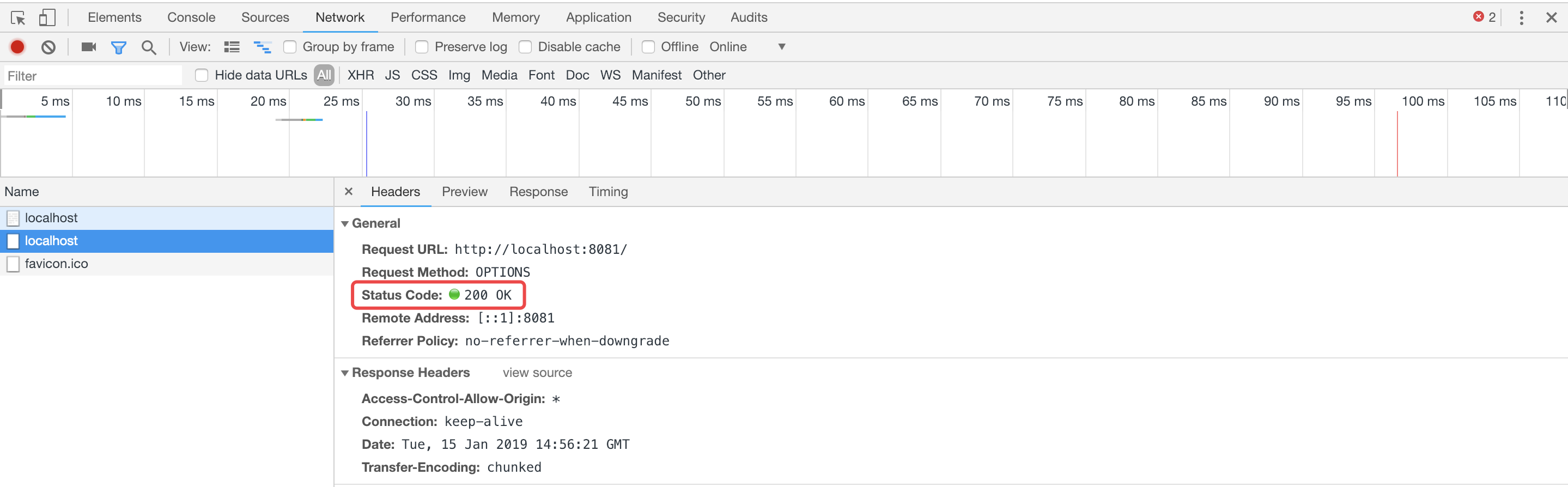
Task: Filter requests by Font
Action: [x=541, y=75]
